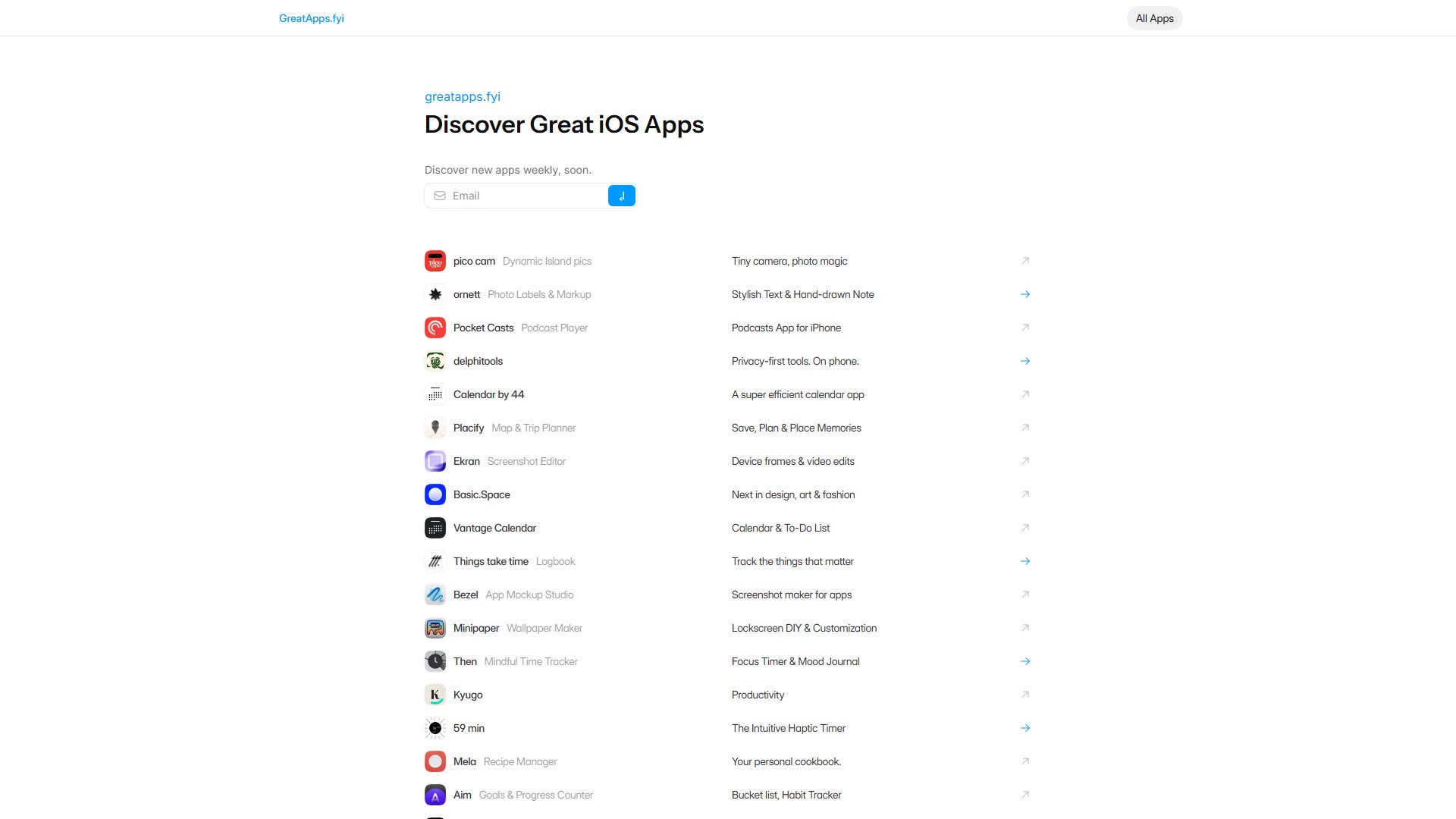This screenshot has width=1456, height=819.
Task: Select 'Focus Timer & Mood Journal' text
Action: [795, 661]
